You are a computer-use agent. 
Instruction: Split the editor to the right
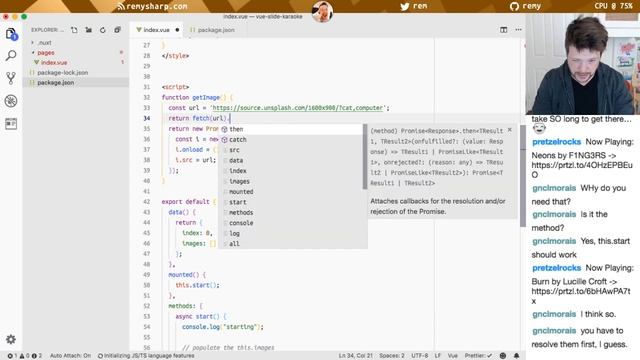[504, 30]
